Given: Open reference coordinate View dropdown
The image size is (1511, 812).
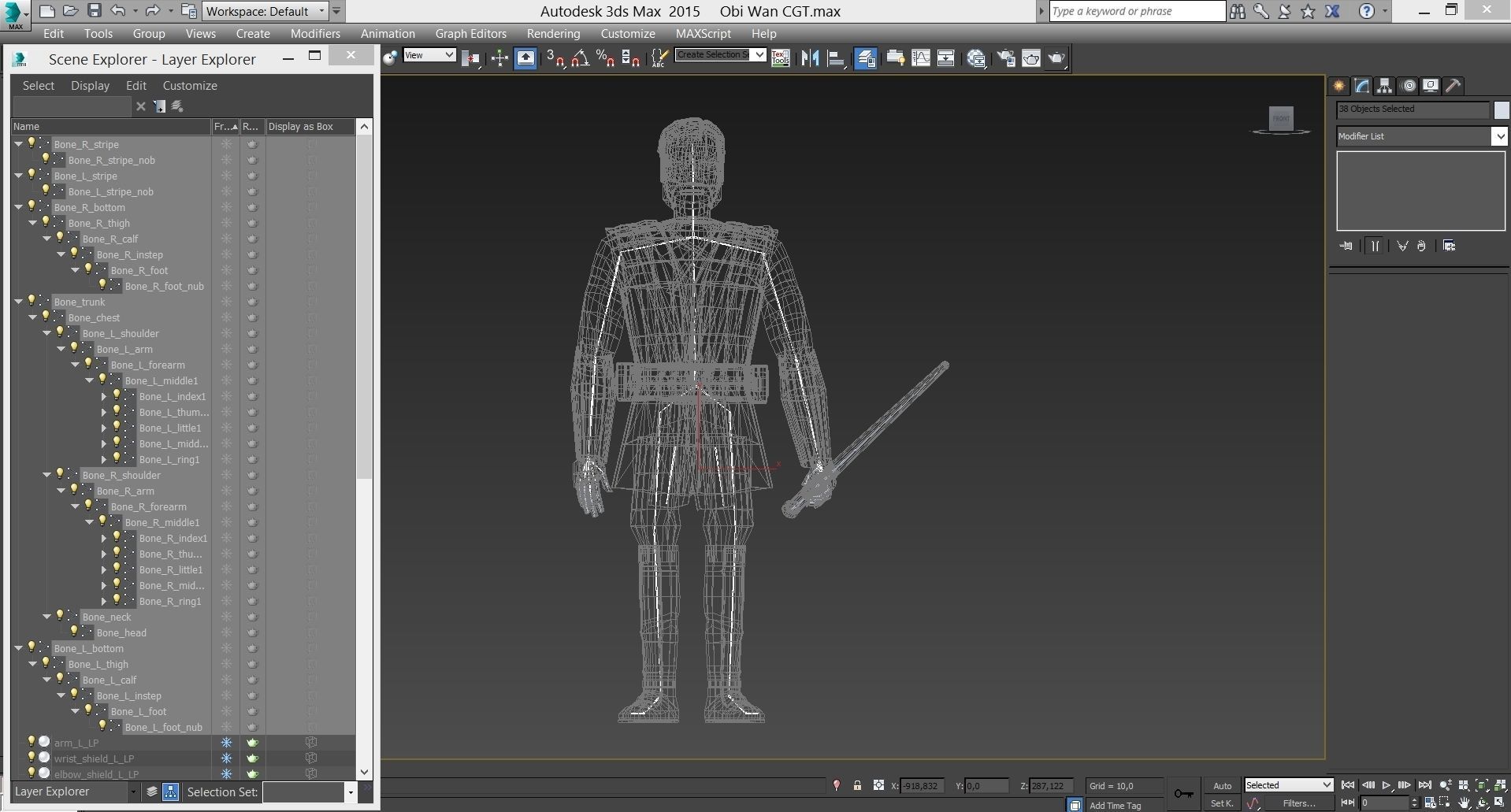Looking at the screenshot, I should (429, 55).
